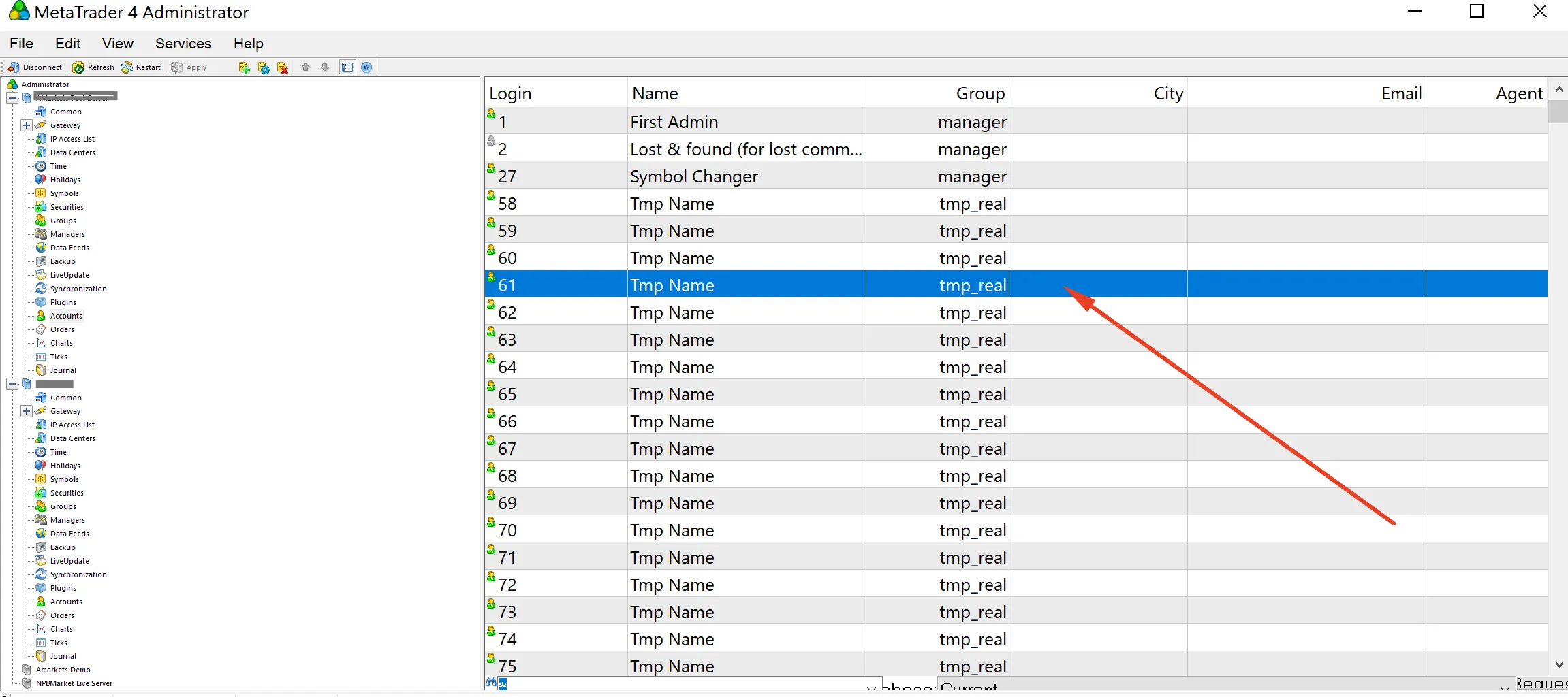Sort by the Group column header
The image size is (1568, 697).
(937, 93)
